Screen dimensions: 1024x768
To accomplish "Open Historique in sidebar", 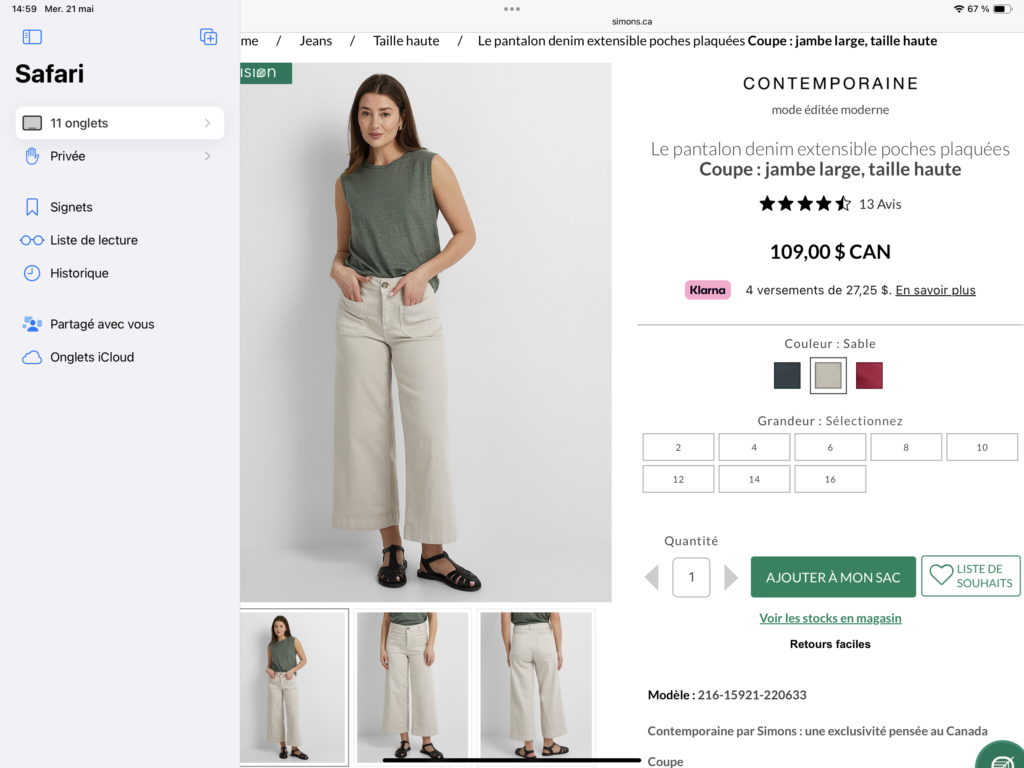I will coord(79,273).
